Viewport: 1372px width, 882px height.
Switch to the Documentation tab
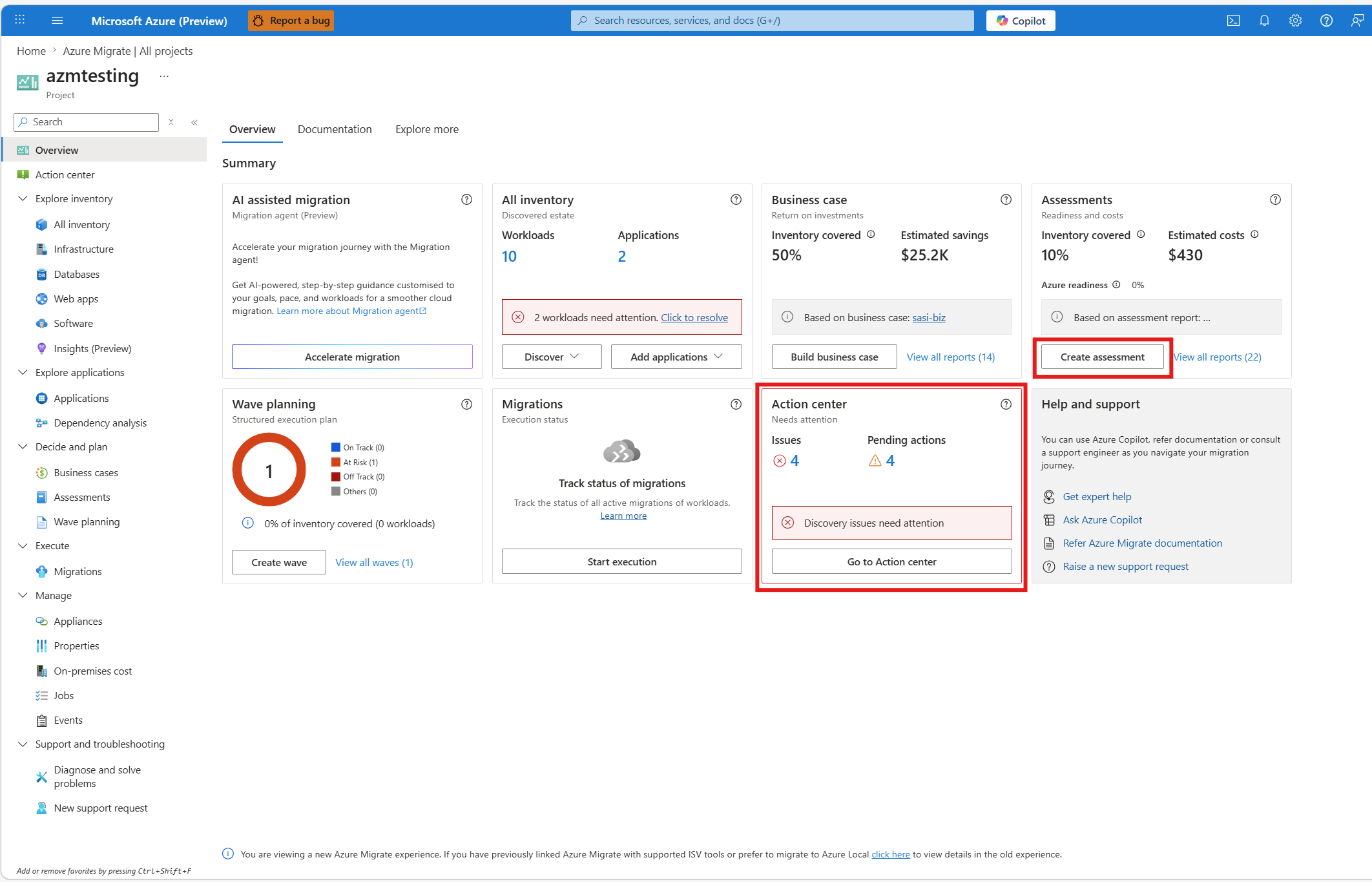click(335, 129)
